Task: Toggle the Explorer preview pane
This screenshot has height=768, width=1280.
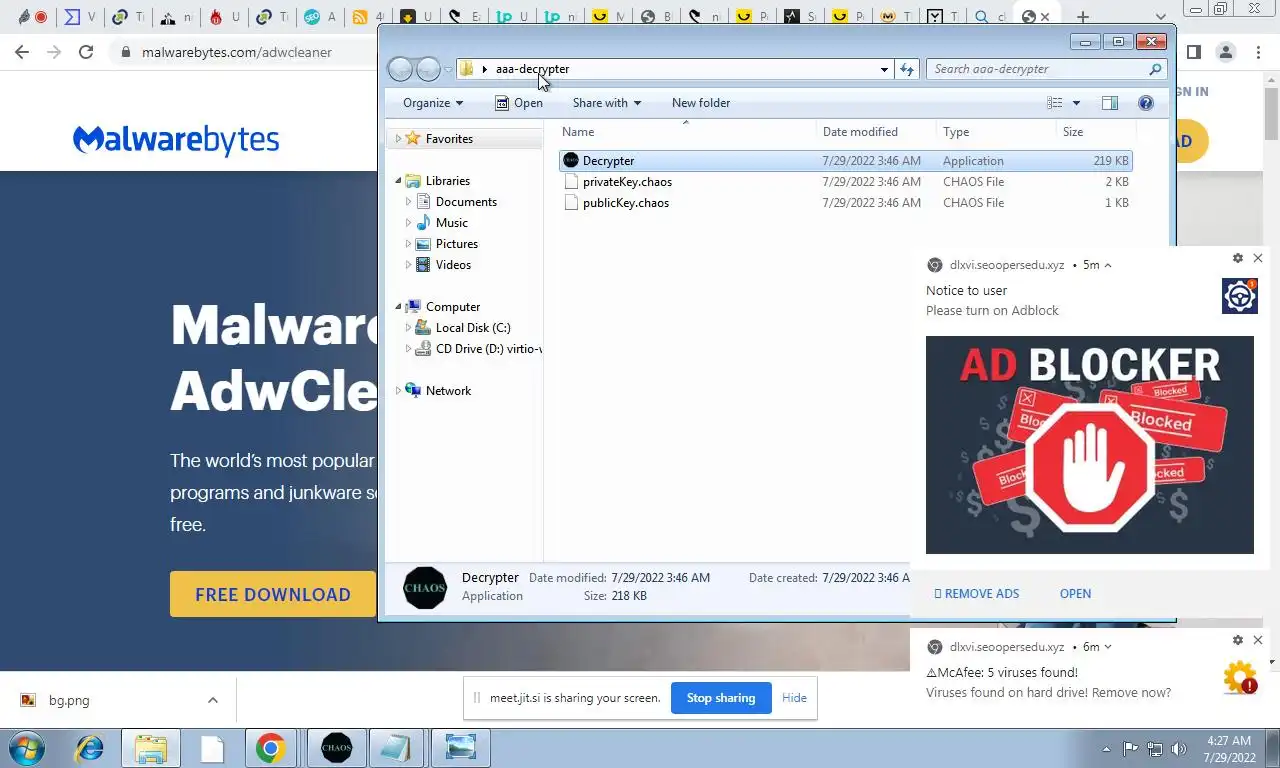Action: point(1109,103)
